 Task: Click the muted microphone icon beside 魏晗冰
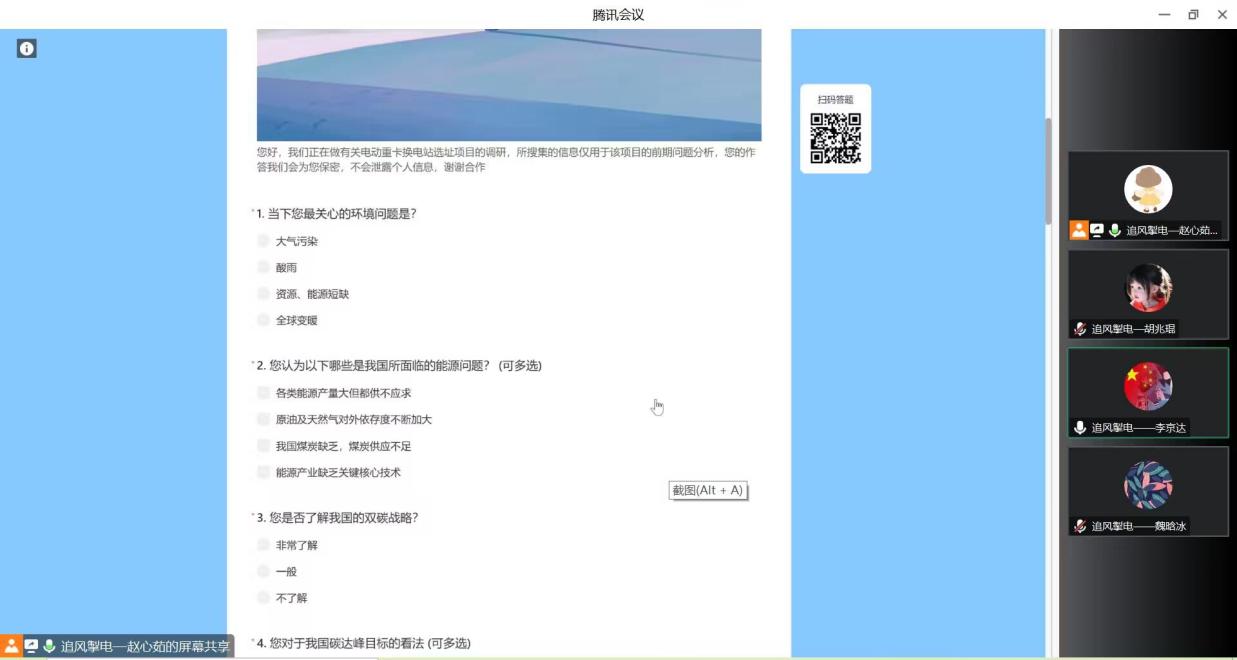[x=1080, y=526]
